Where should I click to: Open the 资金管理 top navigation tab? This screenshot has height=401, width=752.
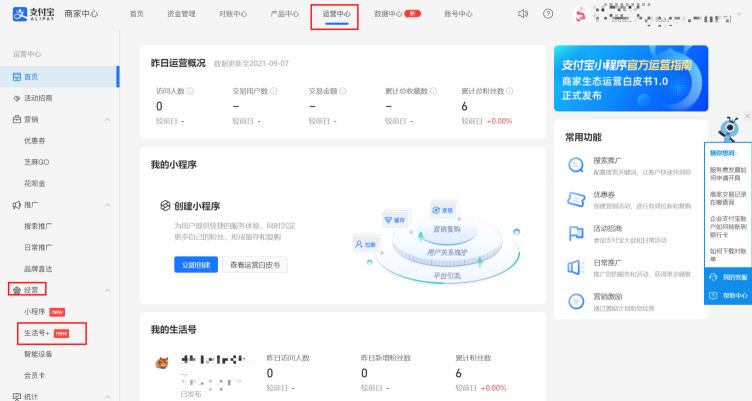[x=181, y=14]
